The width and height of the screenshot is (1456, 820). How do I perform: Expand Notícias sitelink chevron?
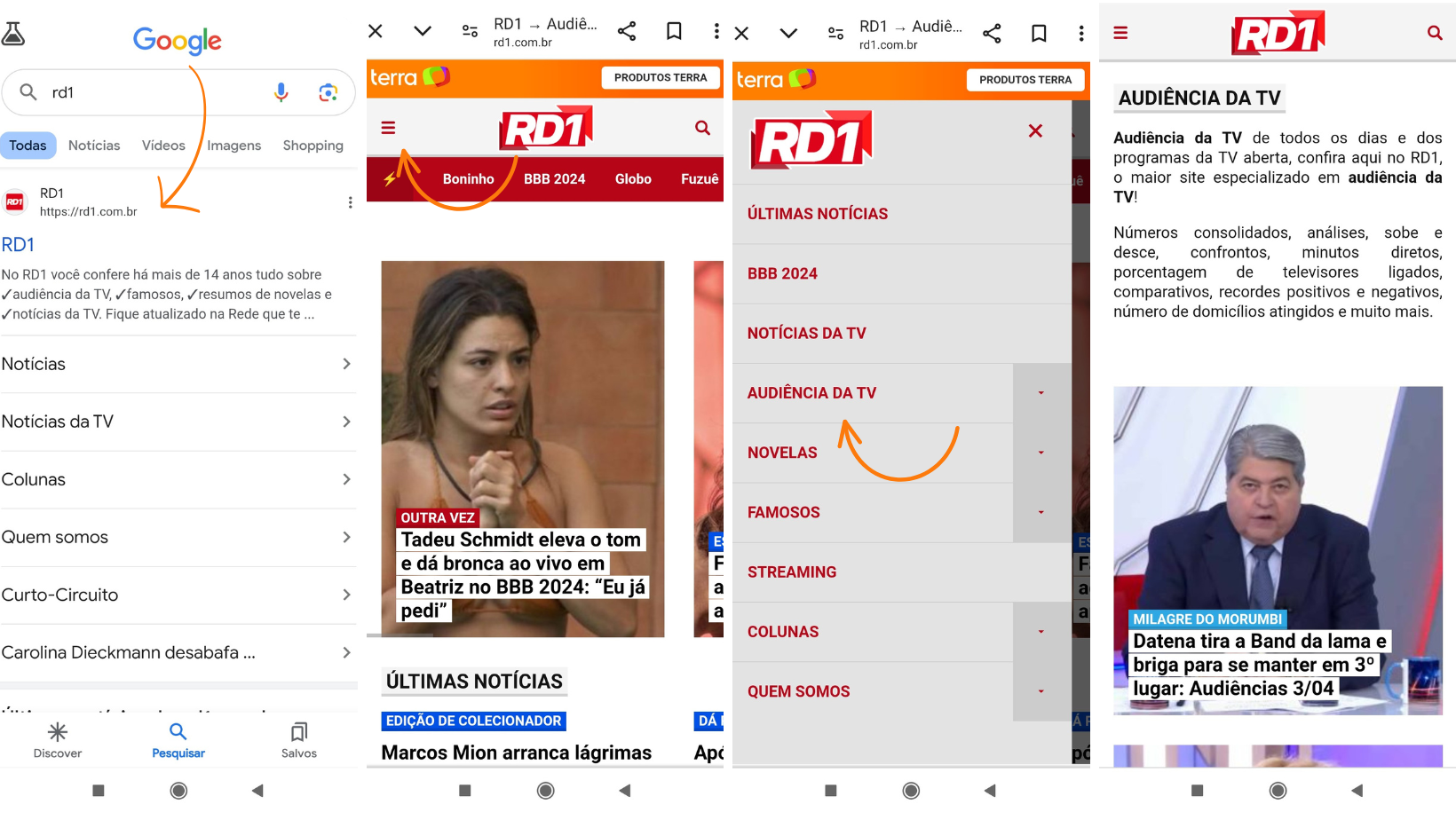tap(346, 364)
